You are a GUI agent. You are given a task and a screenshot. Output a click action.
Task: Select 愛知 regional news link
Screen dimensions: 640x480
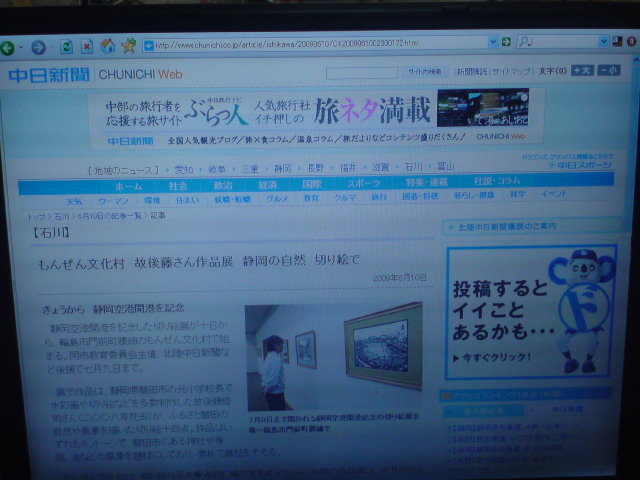click(x=183, y=169)
